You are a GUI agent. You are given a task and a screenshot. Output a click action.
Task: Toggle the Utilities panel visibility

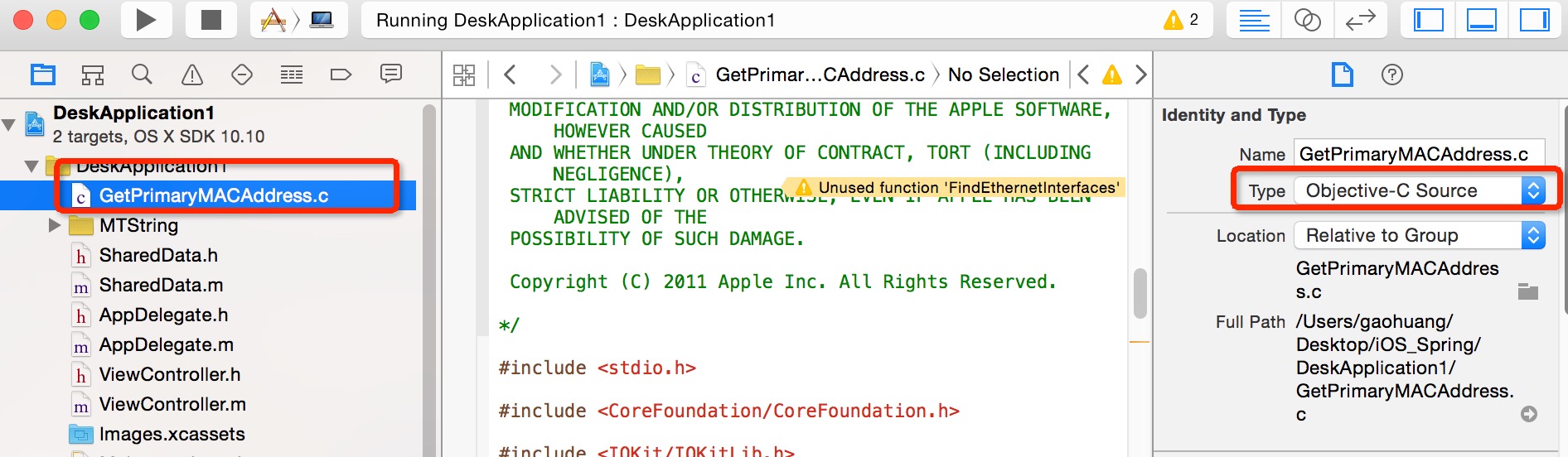tap(1534, 20)
